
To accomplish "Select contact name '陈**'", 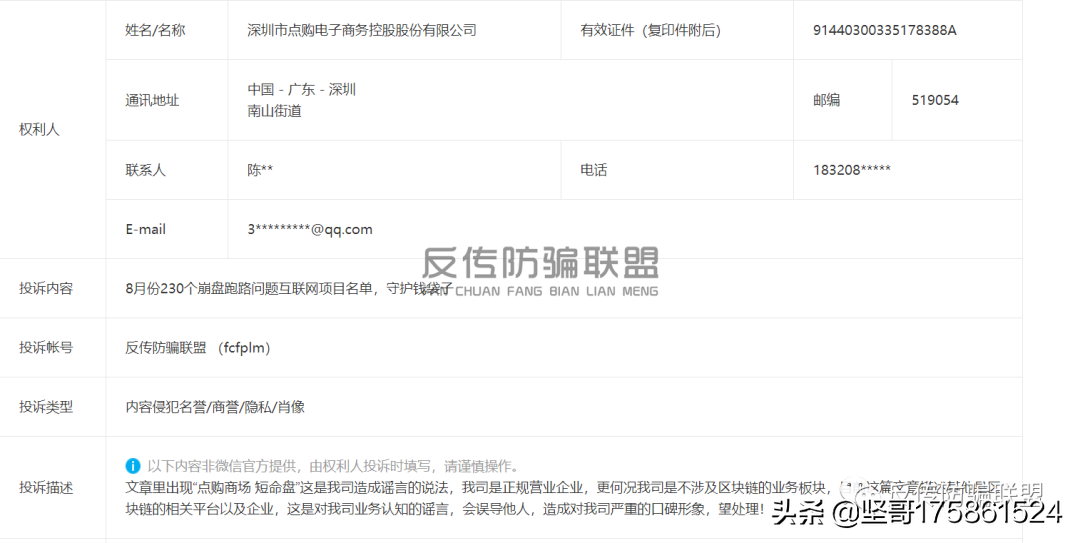I will [260, 170].
